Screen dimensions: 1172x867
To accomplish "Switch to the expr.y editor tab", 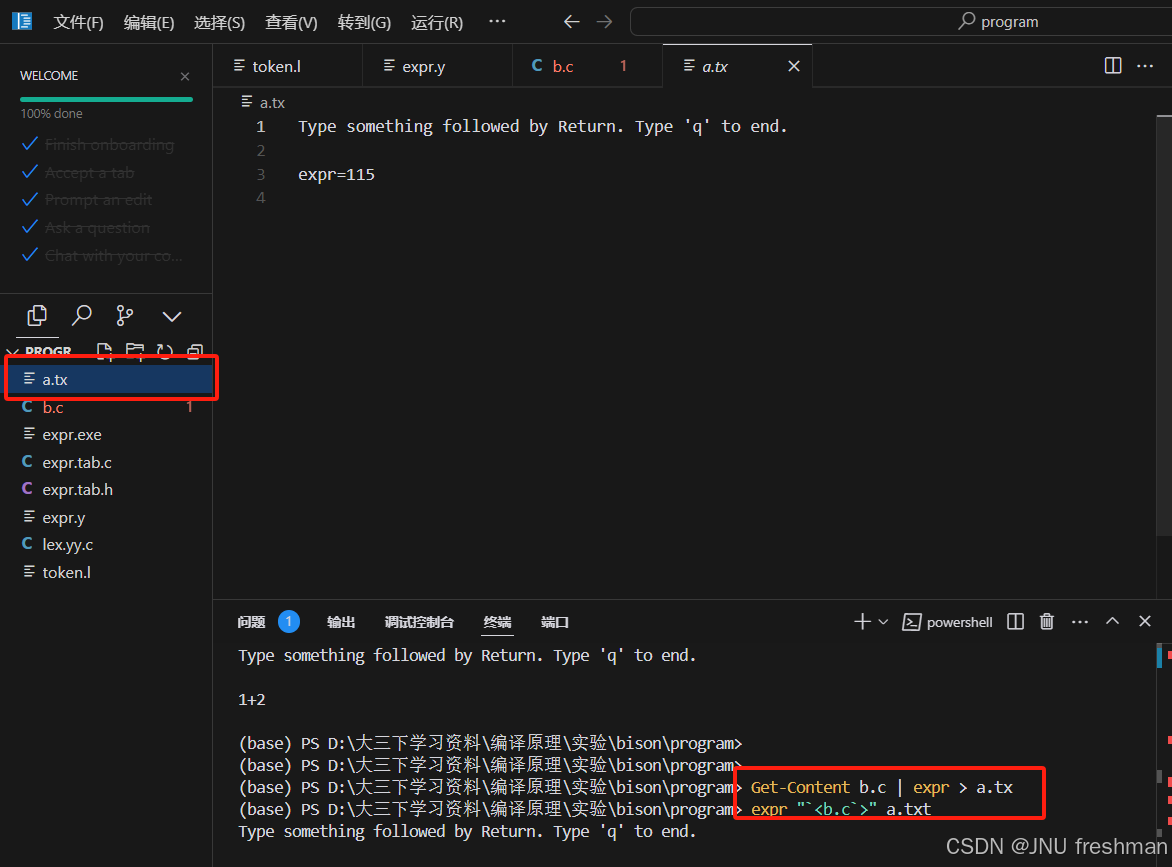I will point(437,67).
